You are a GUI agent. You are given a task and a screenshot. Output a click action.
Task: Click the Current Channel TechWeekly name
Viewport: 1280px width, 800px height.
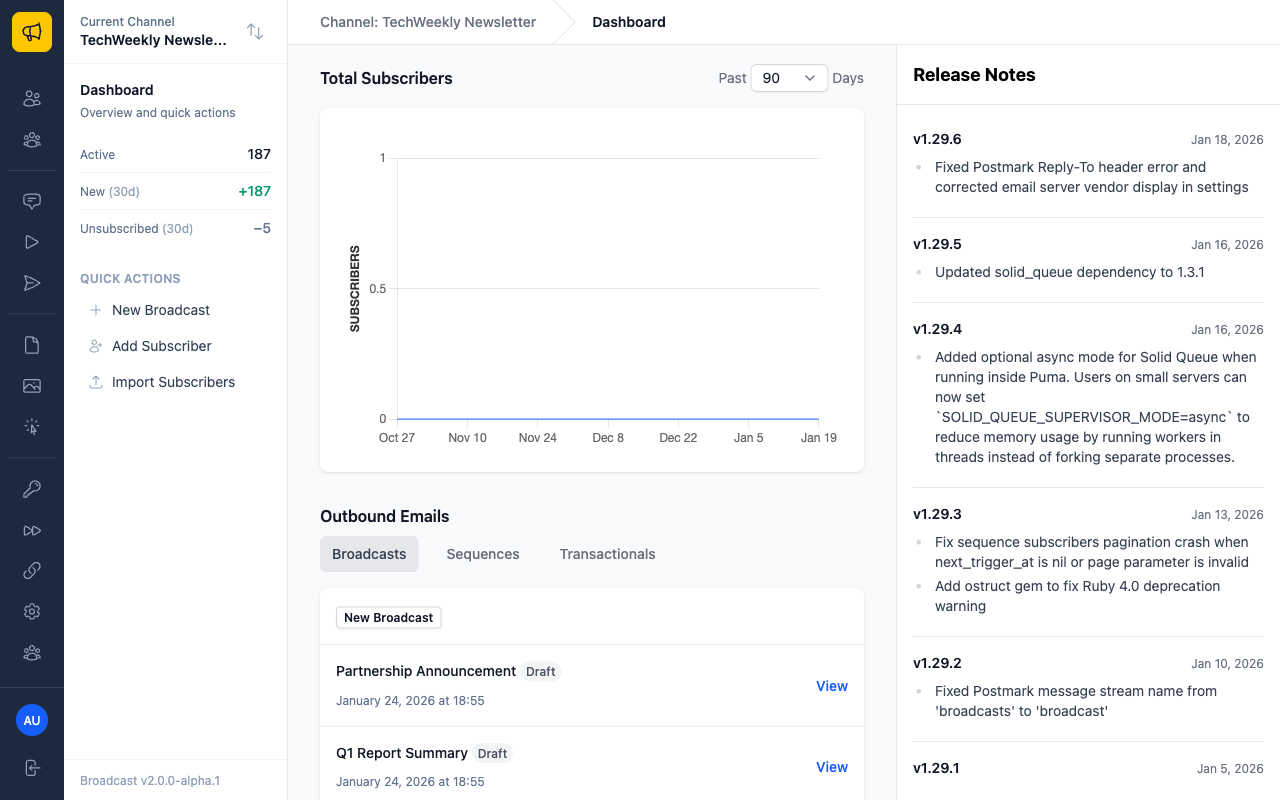153,40
